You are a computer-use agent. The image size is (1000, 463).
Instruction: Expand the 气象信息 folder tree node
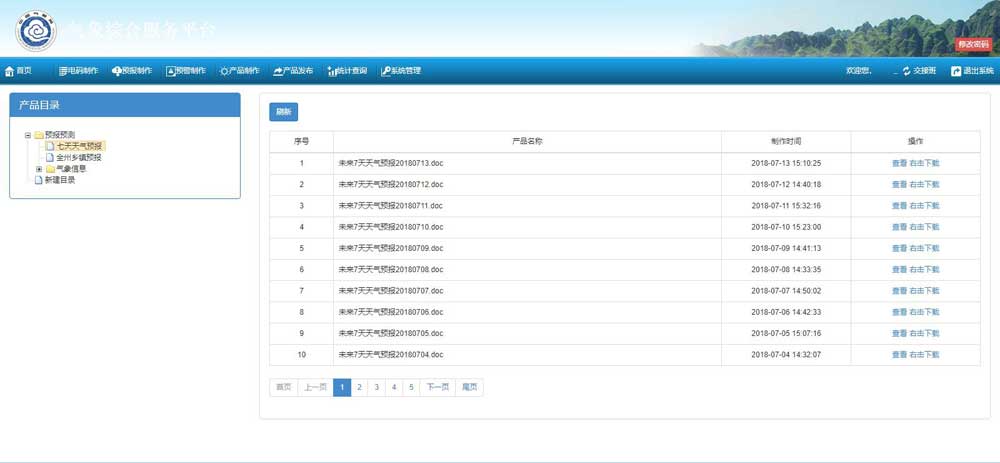(x=39, y=169)
